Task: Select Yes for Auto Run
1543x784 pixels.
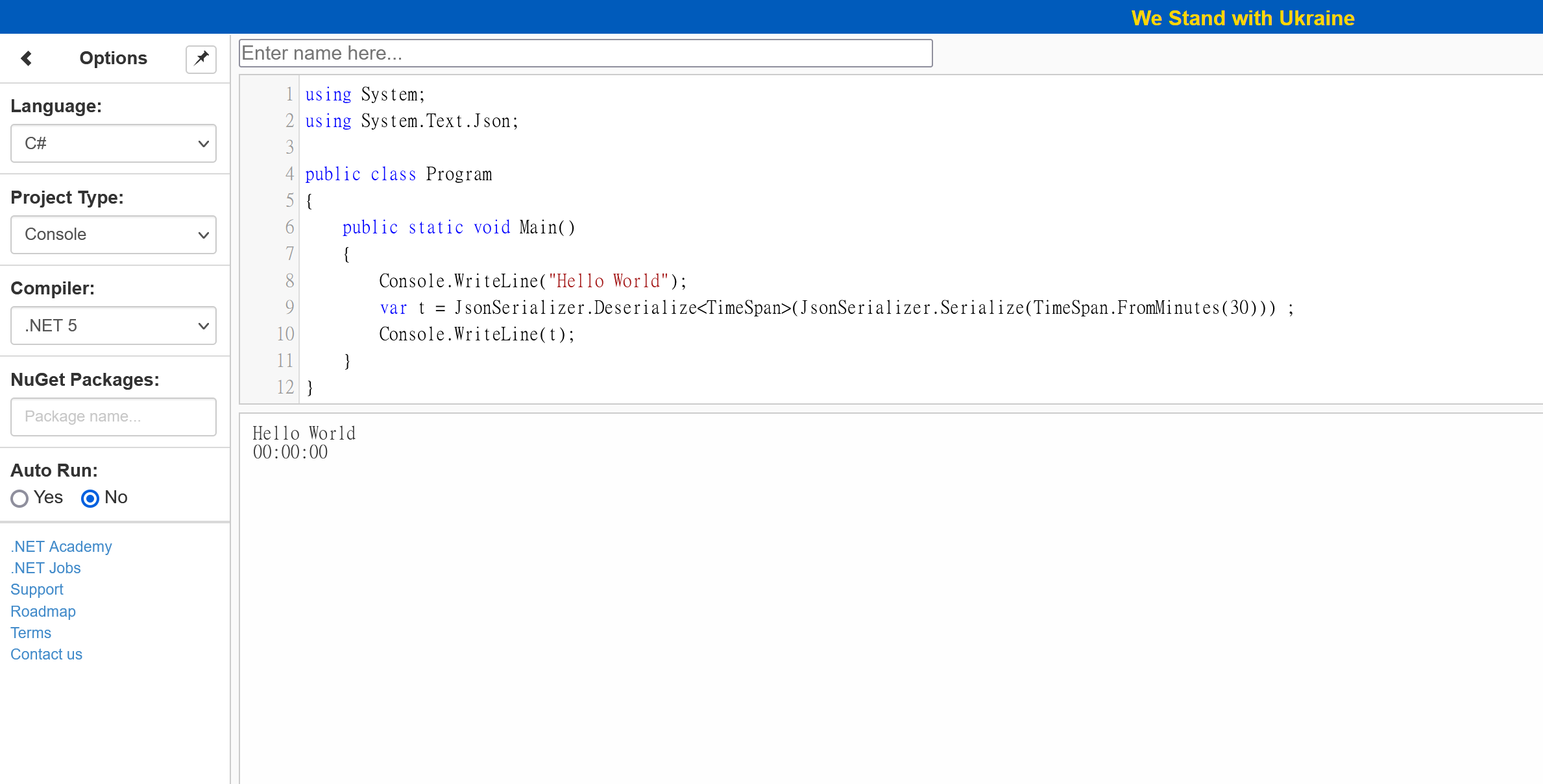Action: tap(19, 498)
